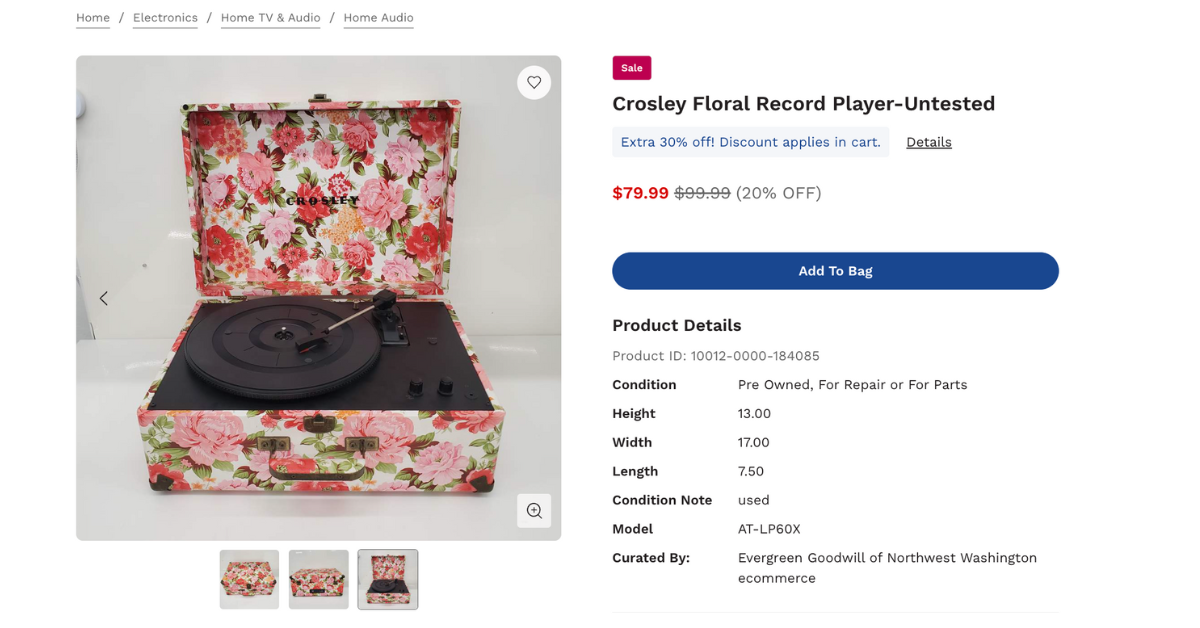The image size is (1200, 628).
Task: Add the record player to favorites with the heart
Action: [534, 82]
